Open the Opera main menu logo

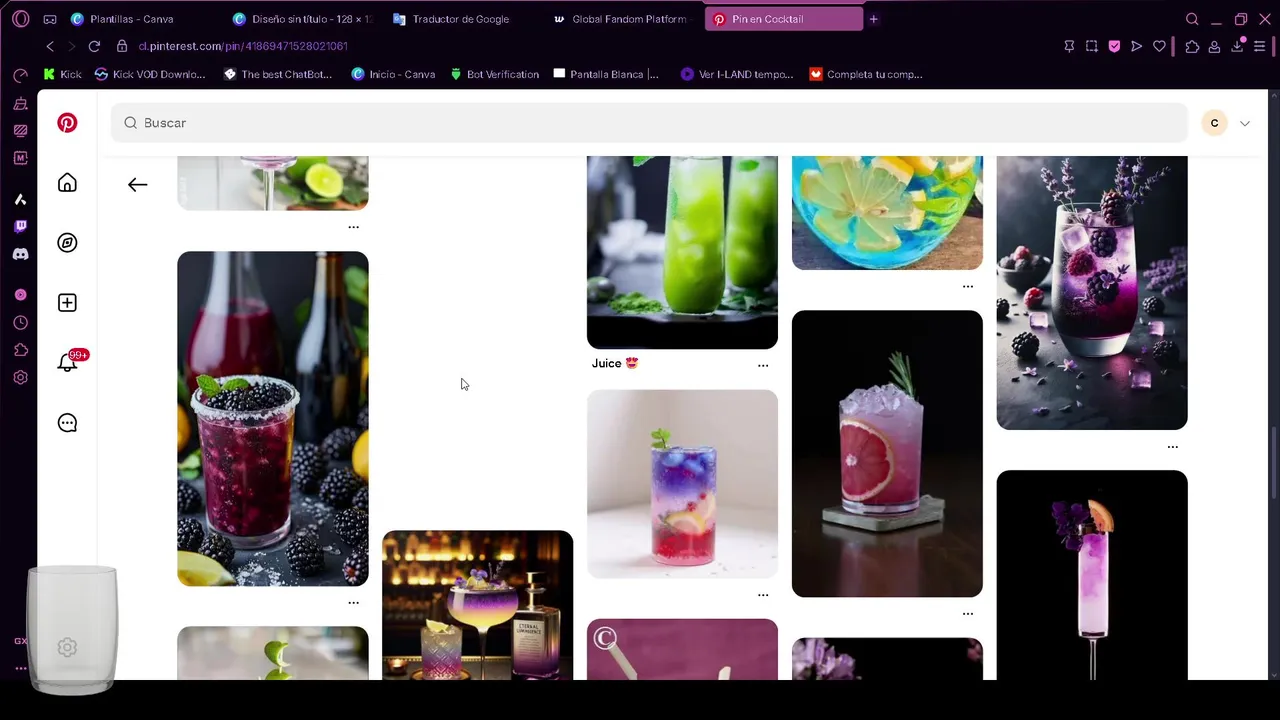pos(20,19)
